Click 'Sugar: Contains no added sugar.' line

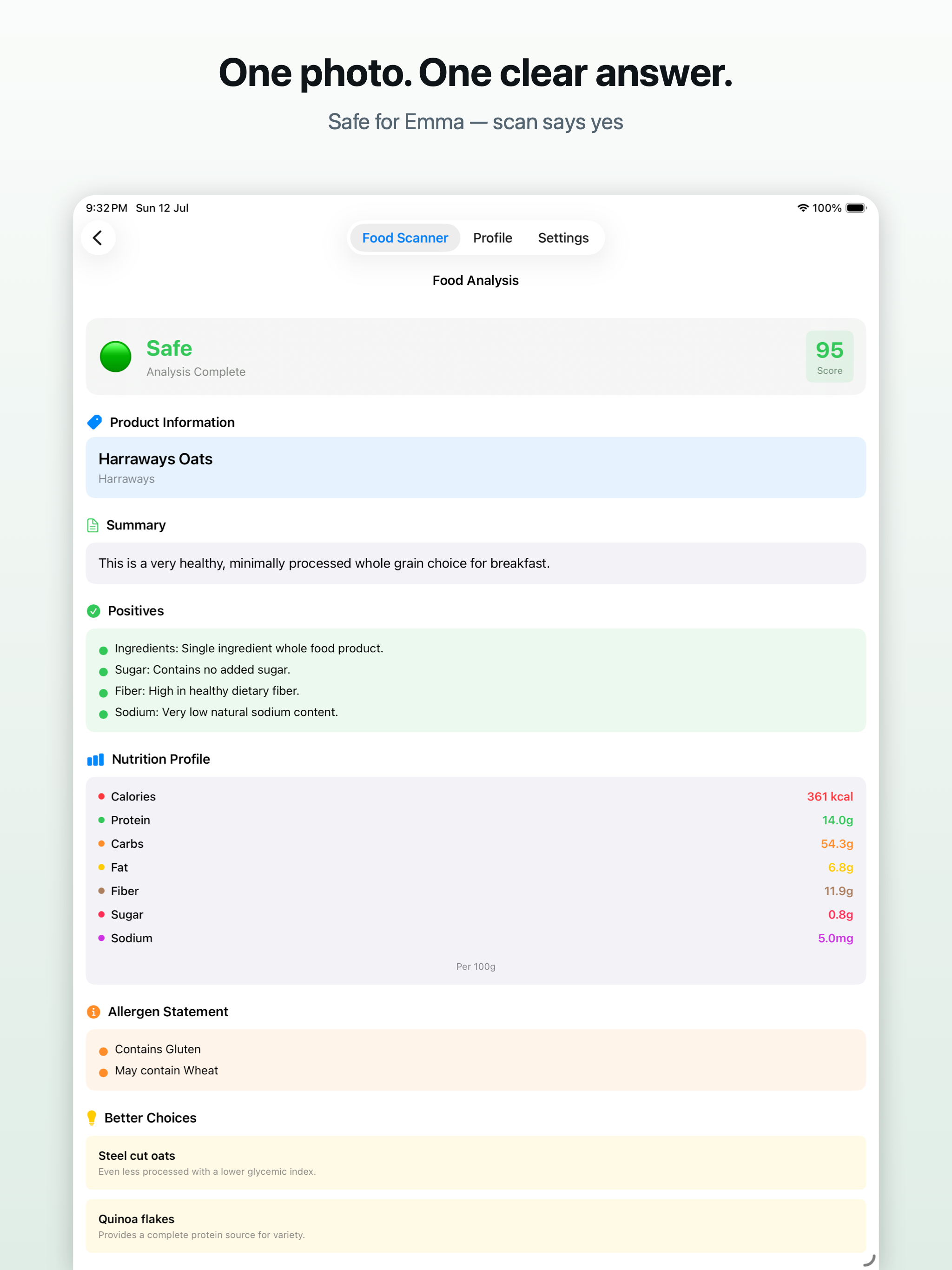pyautogui.click(x=203, y=669)
